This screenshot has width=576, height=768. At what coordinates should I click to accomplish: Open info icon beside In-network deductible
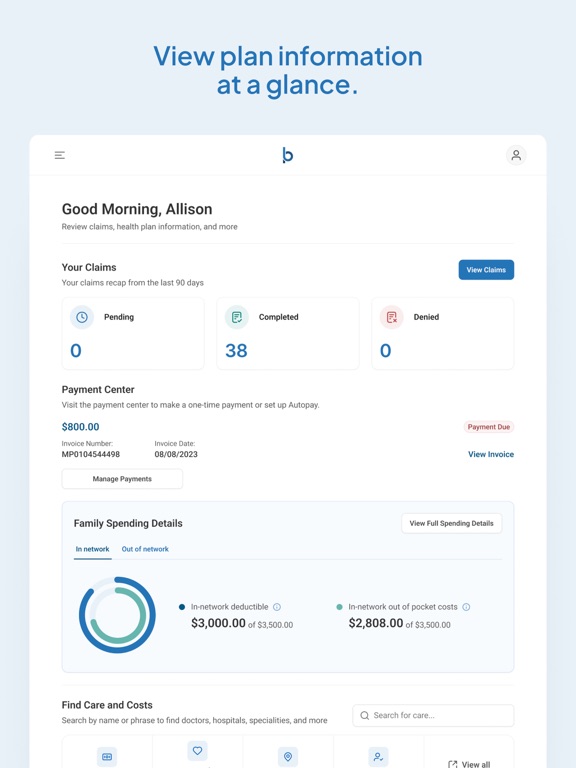[x=277, y=607]
